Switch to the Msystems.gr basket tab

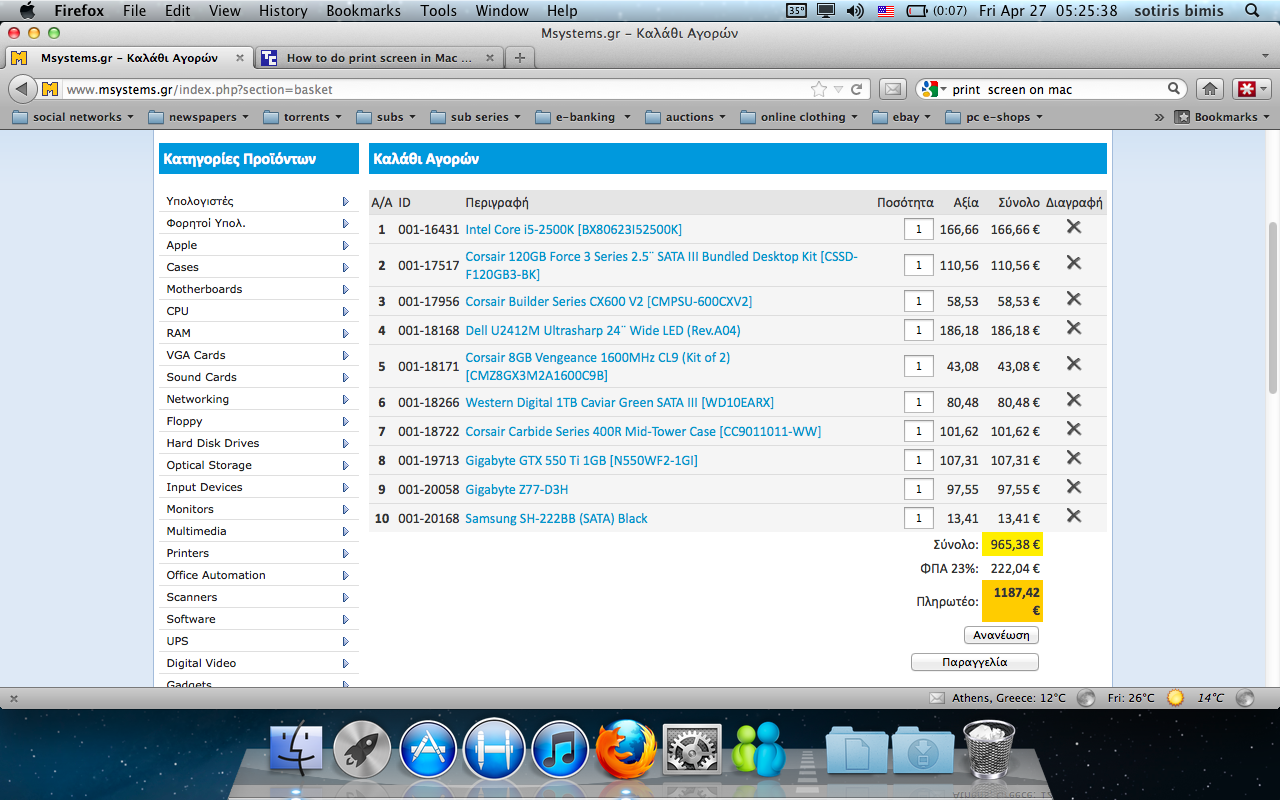click(128, 57)
